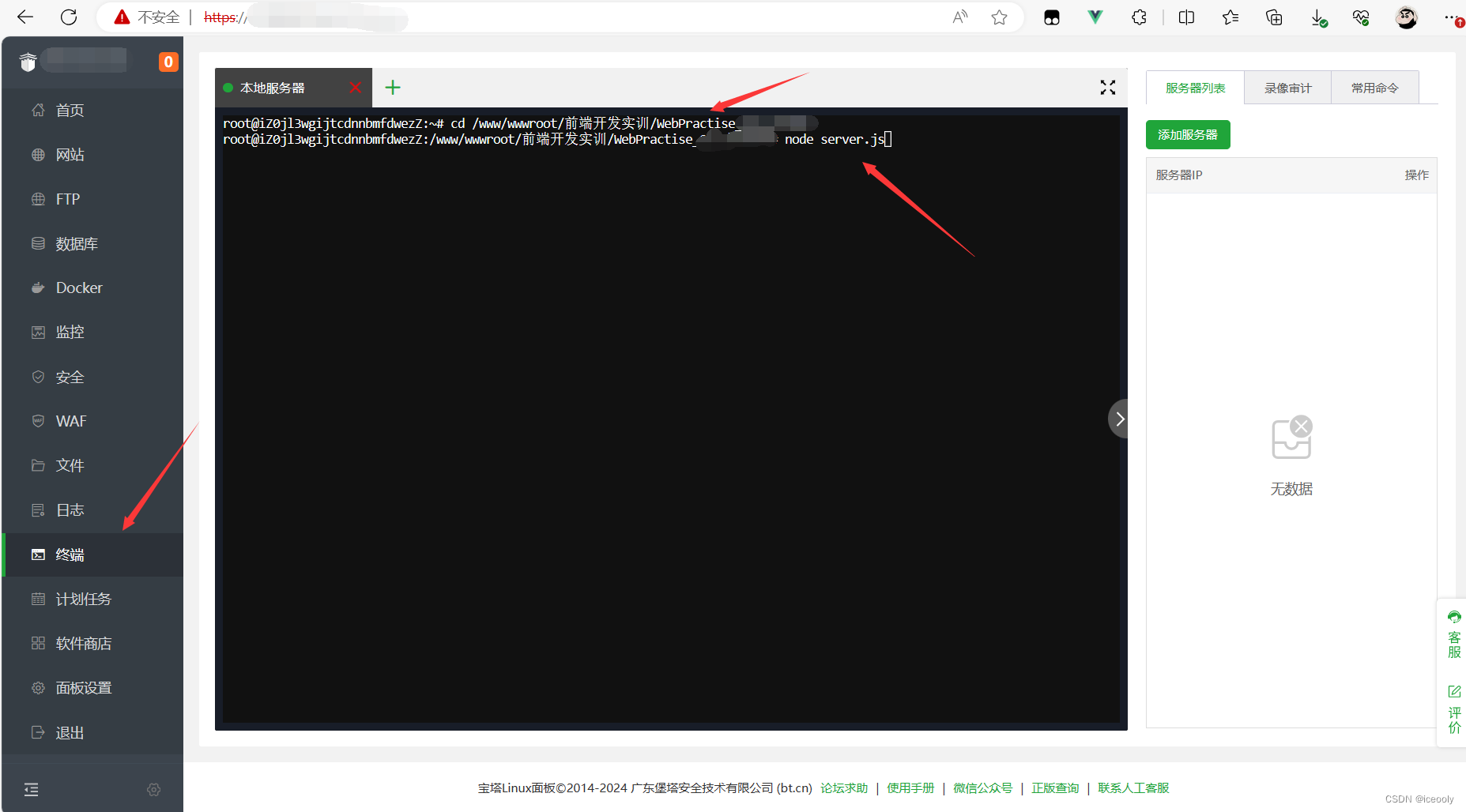The height and width of the screenshot is (812, 1466).
Task: Toggle split screen browser icon
Action: (x=1186, y=17)
